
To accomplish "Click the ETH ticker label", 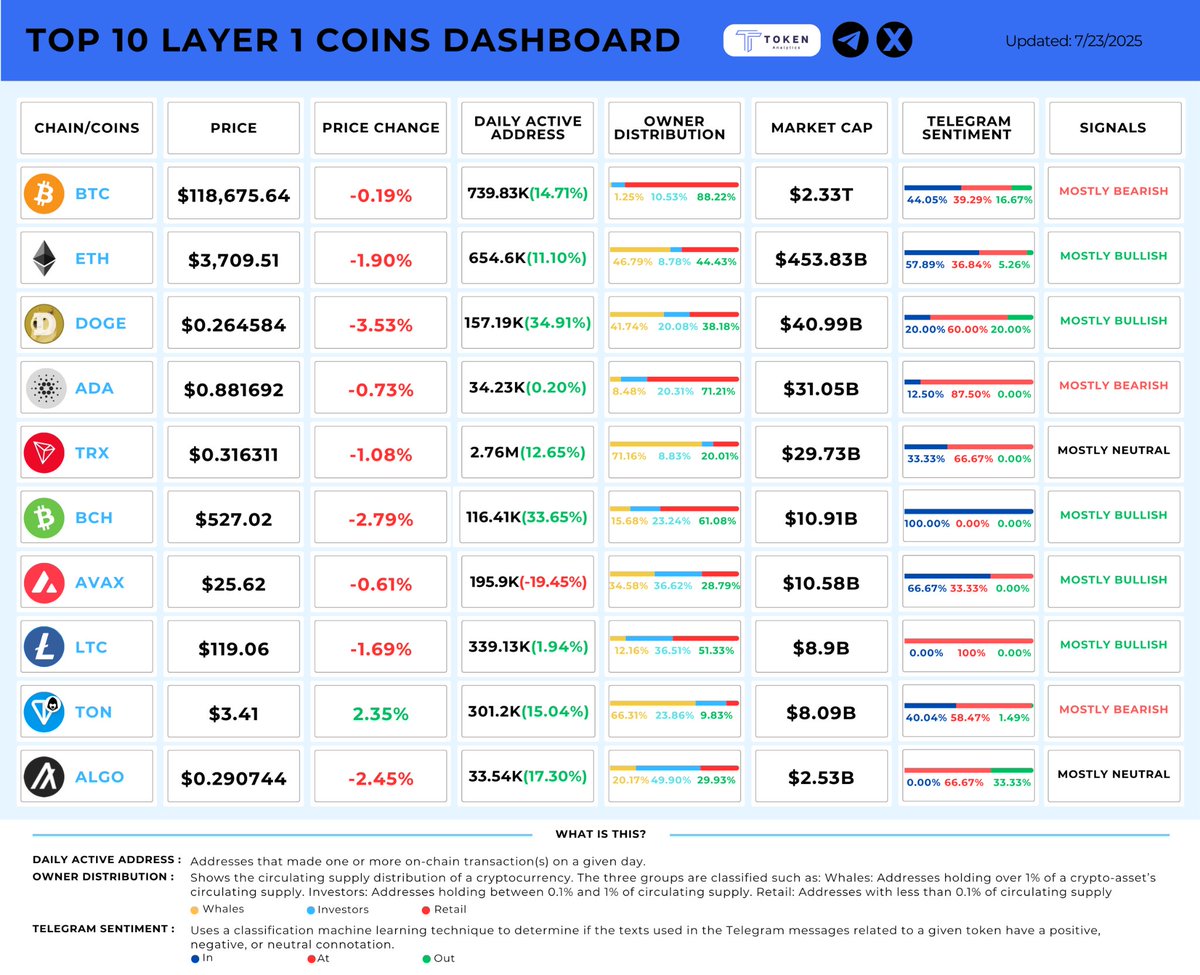I will click(x=92, y=259).
